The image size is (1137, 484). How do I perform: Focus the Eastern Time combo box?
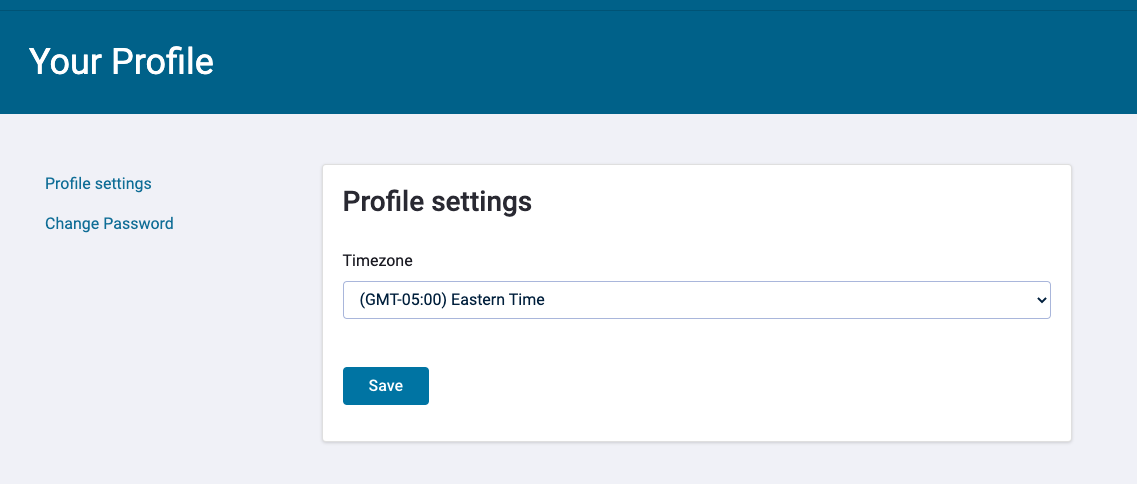[696, 300]
